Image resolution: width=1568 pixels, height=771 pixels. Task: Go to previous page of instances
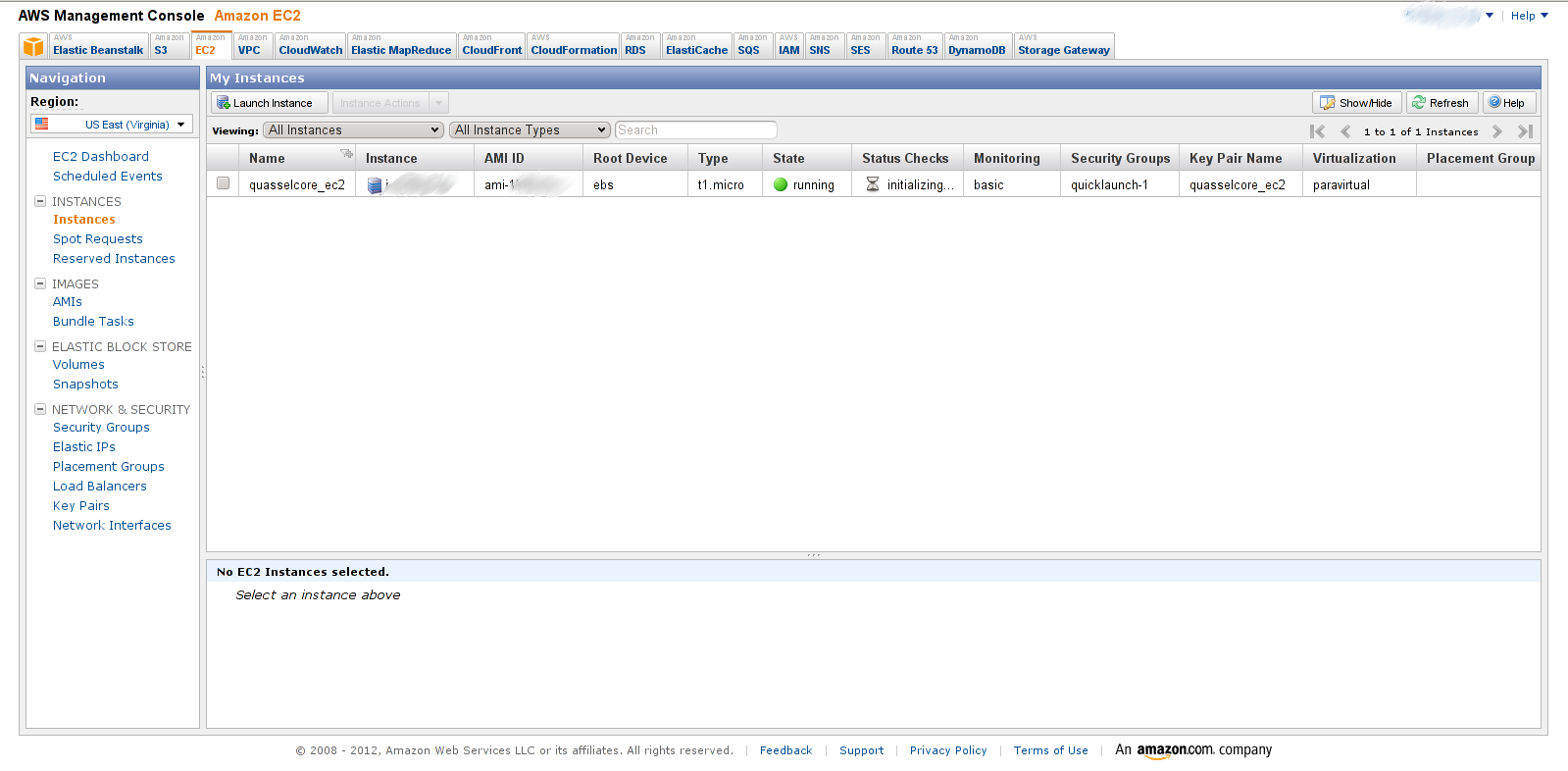tap(1345, 131)
